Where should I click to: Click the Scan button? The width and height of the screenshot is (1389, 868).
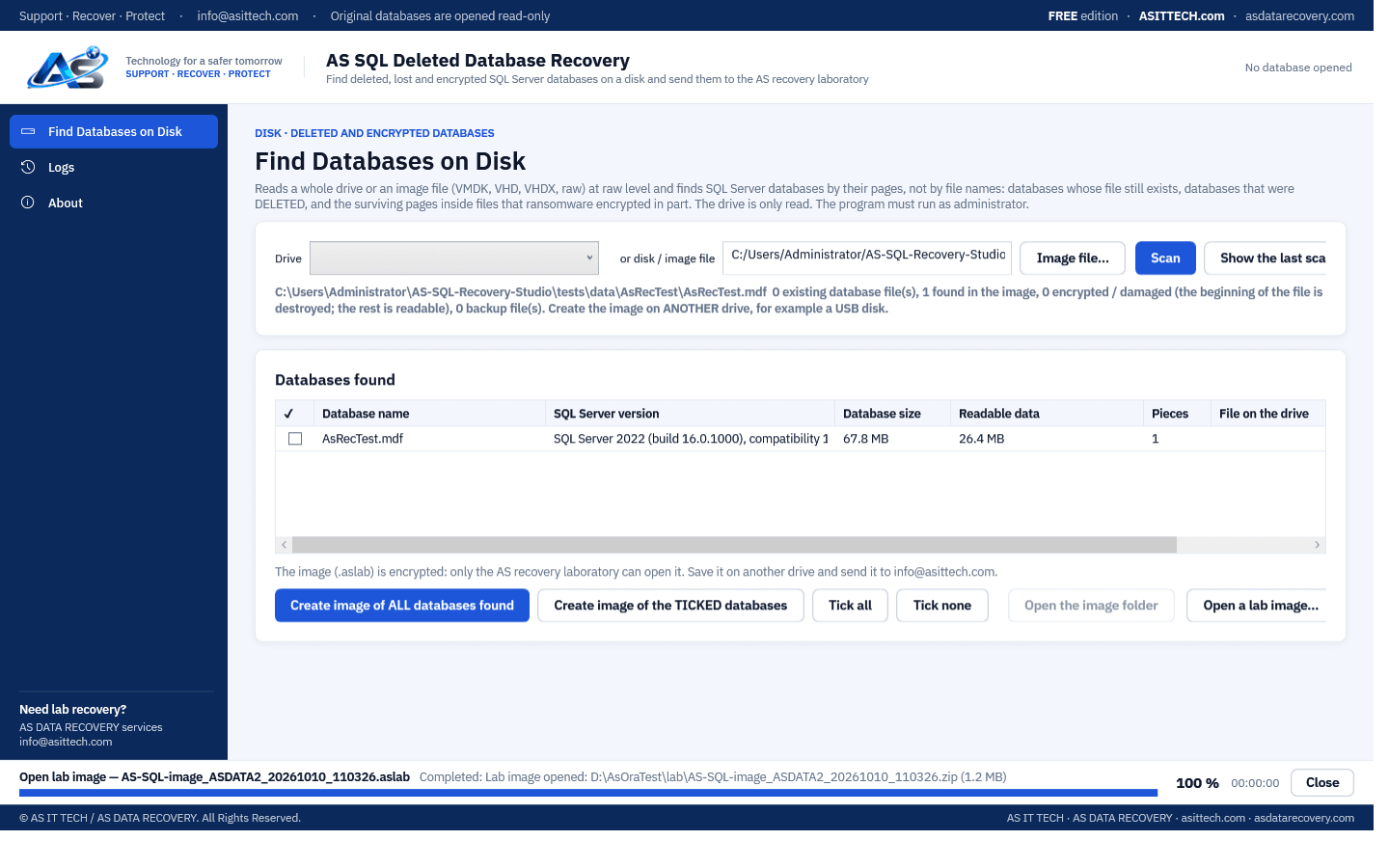click(x=1165, y=258)
